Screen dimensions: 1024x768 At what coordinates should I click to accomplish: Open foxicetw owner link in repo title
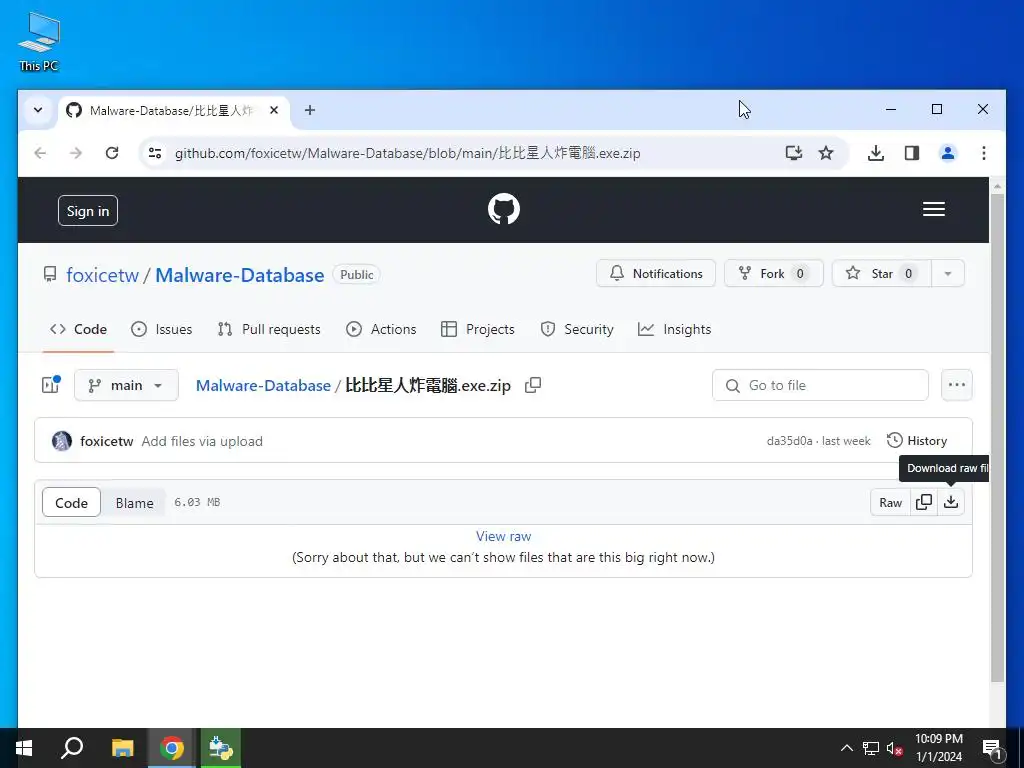point(103,275)
